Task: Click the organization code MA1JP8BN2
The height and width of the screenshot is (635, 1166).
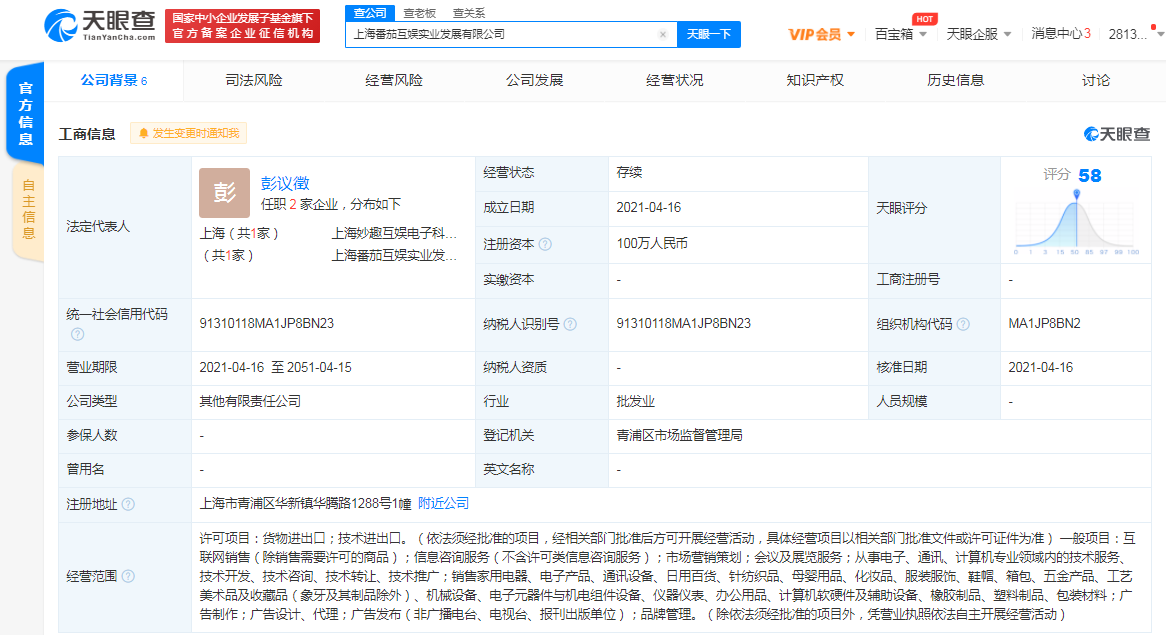Action: click(x=1044, y=323)
